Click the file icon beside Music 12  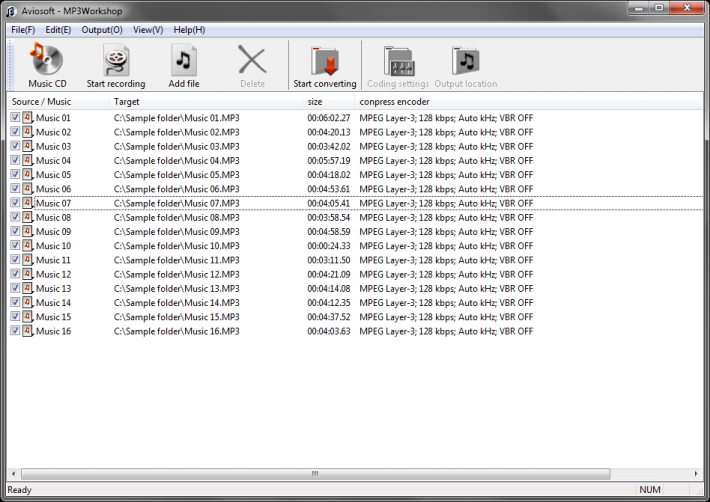28,274
